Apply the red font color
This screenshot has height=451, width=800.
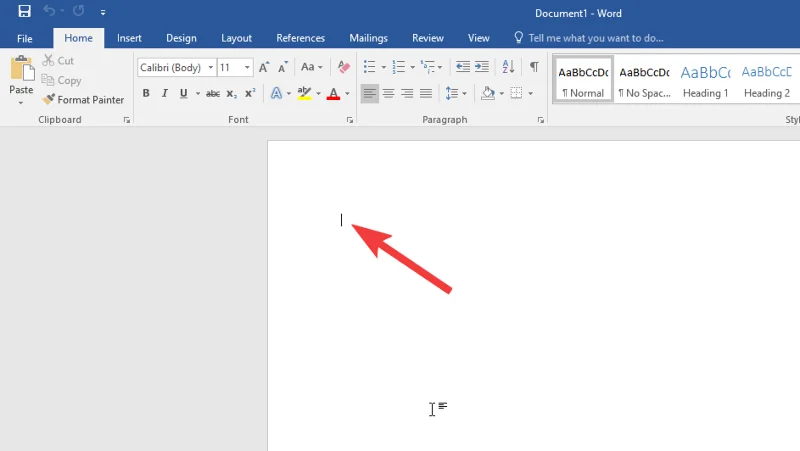[332, 94]
